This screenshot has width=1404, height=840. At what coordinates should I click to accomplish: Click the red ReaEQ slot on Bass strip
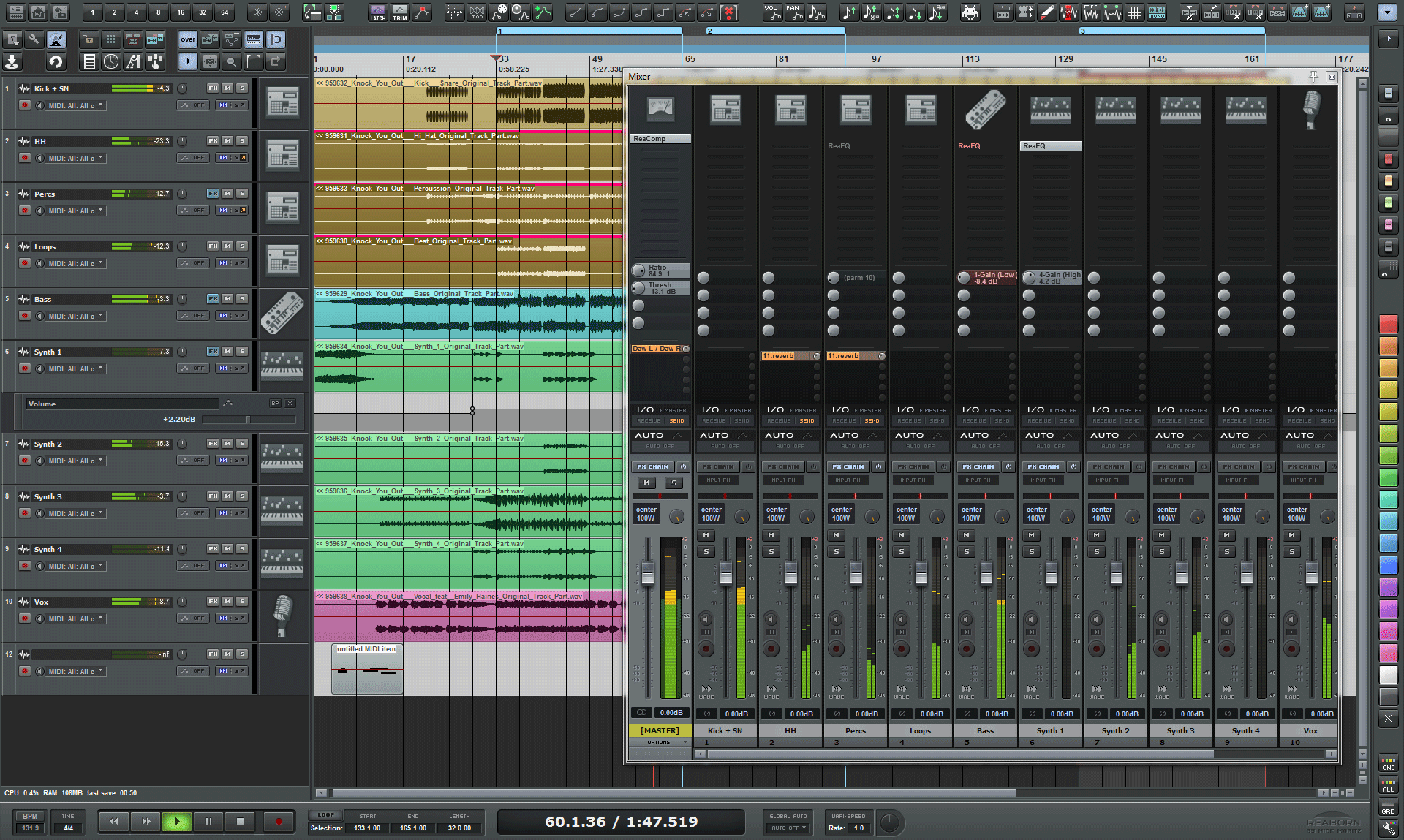(986, 145)
